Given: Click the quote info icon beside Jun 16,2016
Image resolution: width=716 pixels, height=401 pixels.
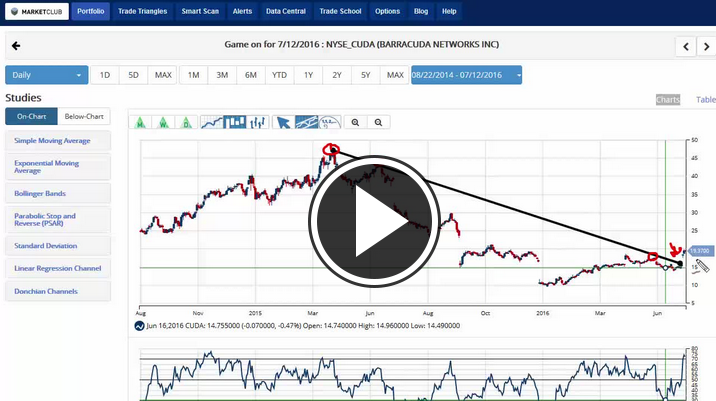Looking at the screenshot, I should (x=140, y=326).
